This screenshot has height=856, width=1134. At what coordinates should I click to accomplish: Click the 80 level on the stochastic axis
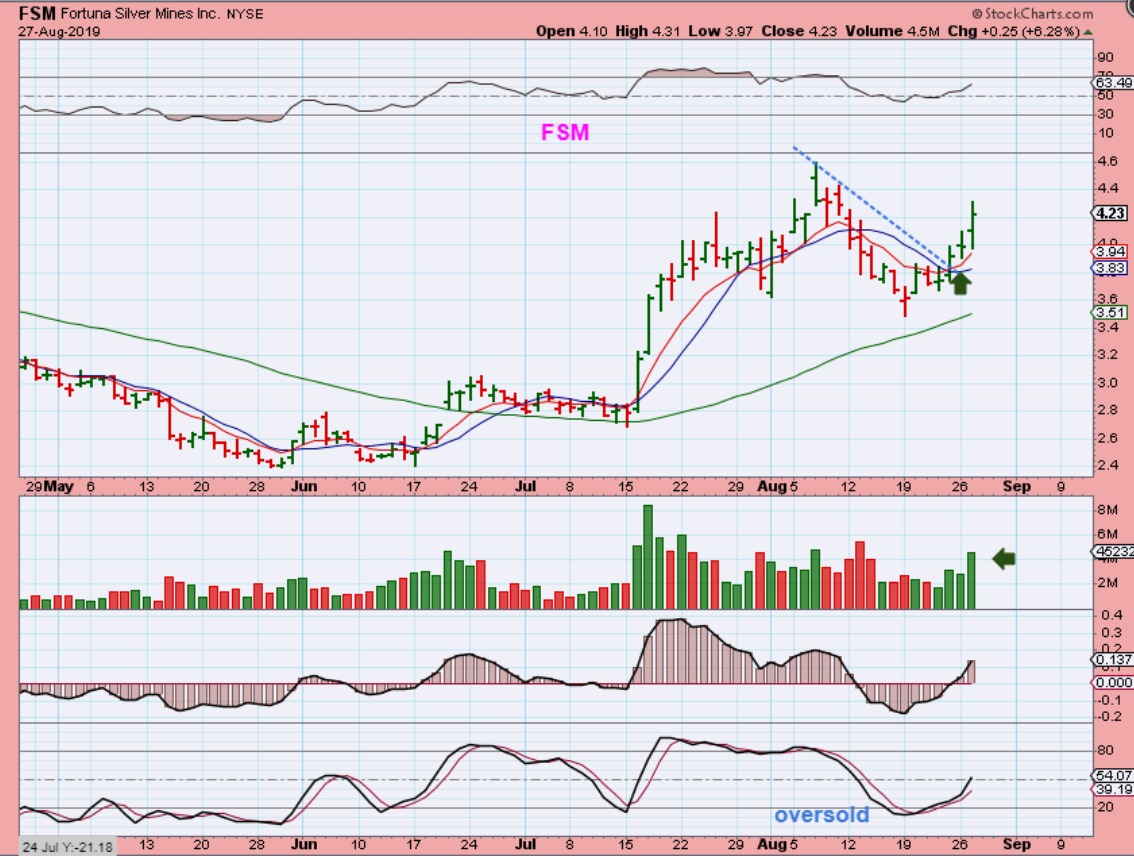1105,750
